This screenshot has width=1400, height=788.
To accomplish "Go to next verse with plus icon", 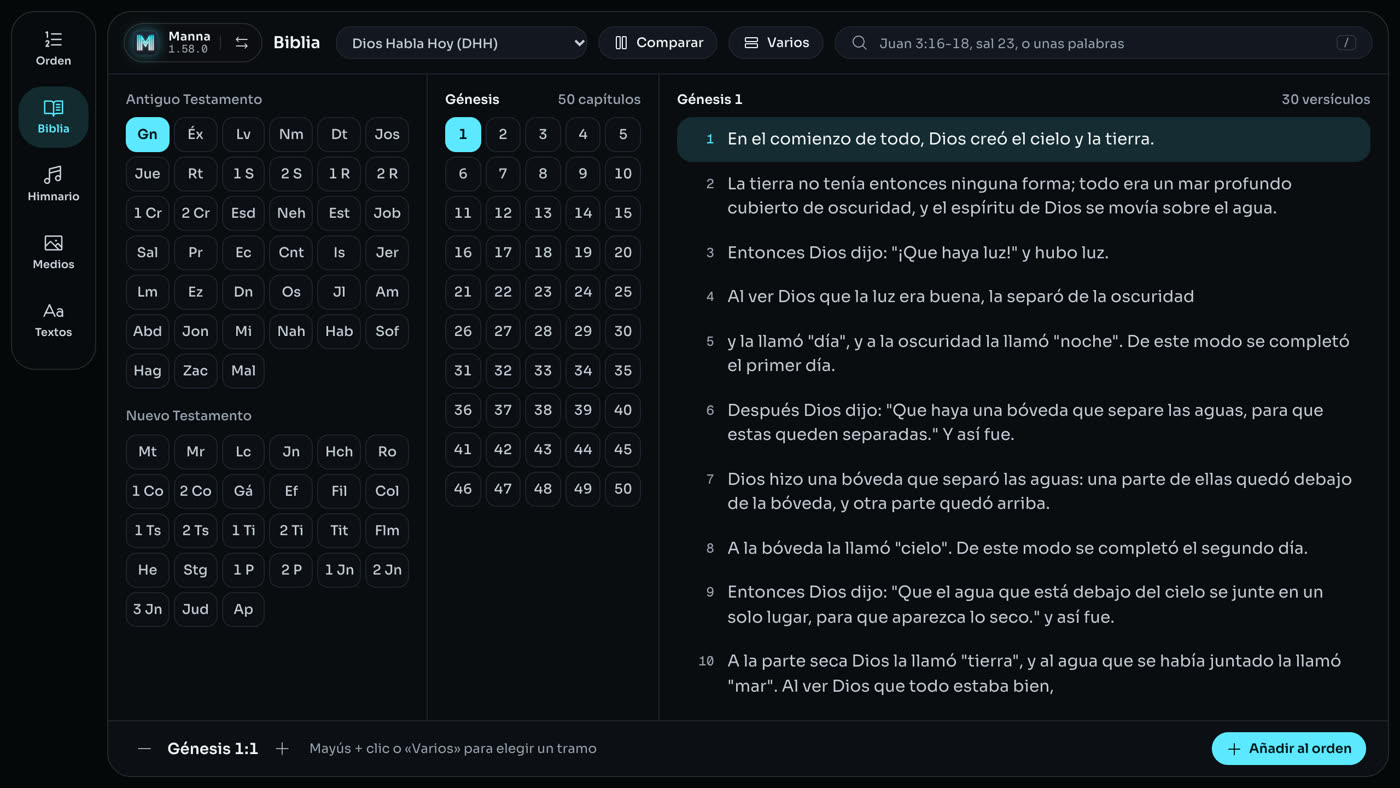I will tap(282, 749).
